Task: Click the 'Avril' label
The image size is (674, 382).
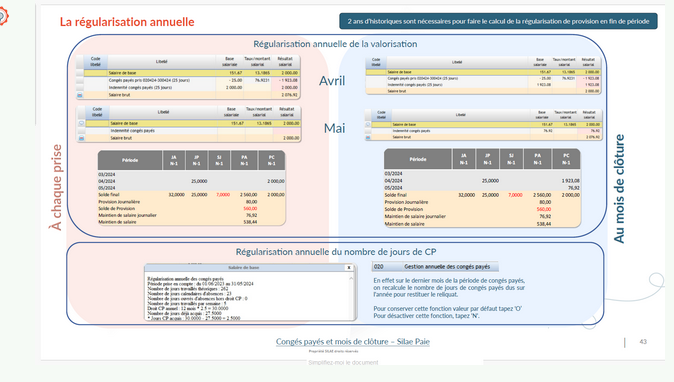Action: (332, 80)
